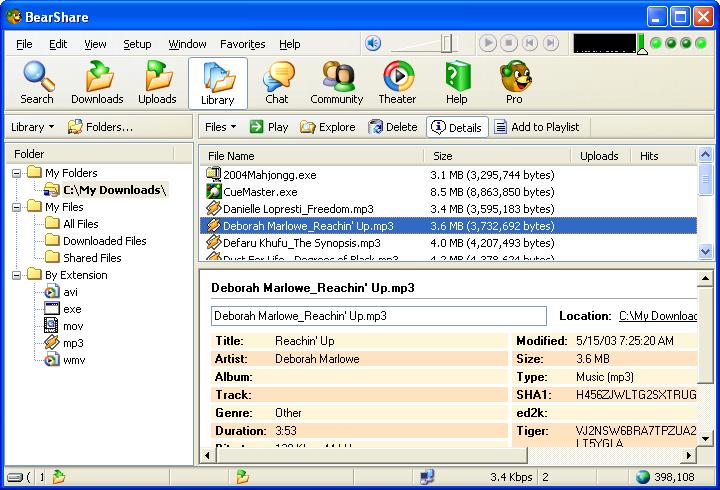This screenshot has width=720, height=490.
Task: Open the Help menu
Action: click(x=289, y=44)
